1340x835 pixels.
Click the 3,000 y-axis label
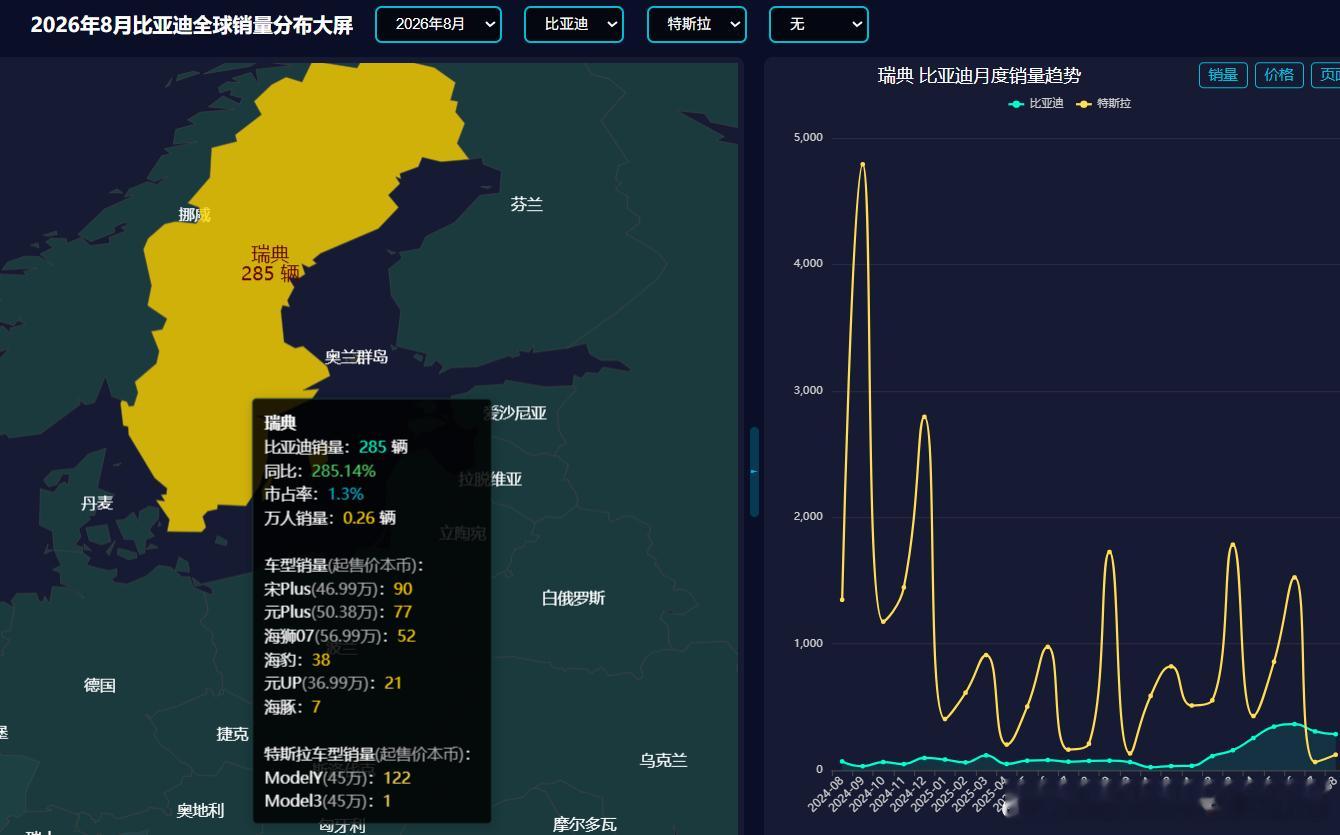807,390
